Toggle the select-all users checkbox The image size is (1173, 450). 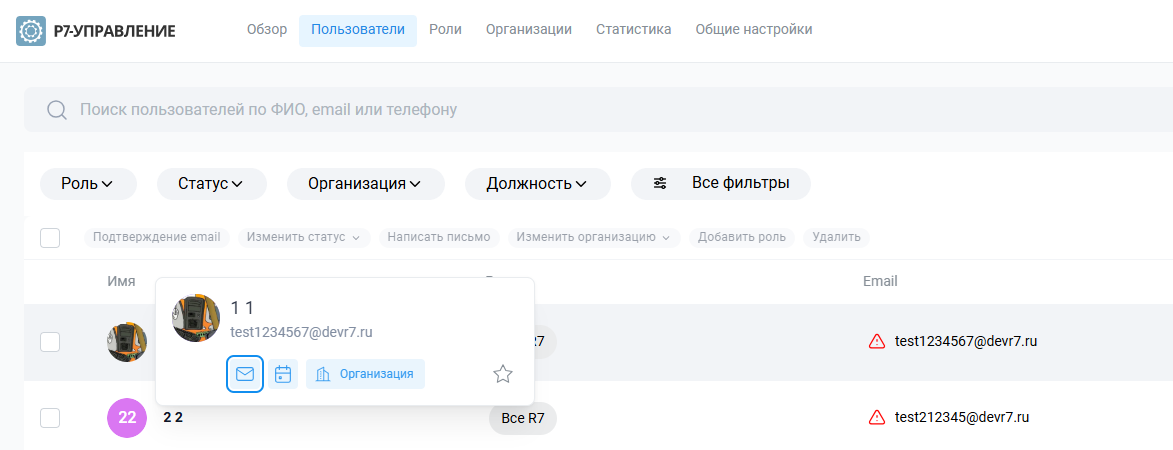[49, 238]
